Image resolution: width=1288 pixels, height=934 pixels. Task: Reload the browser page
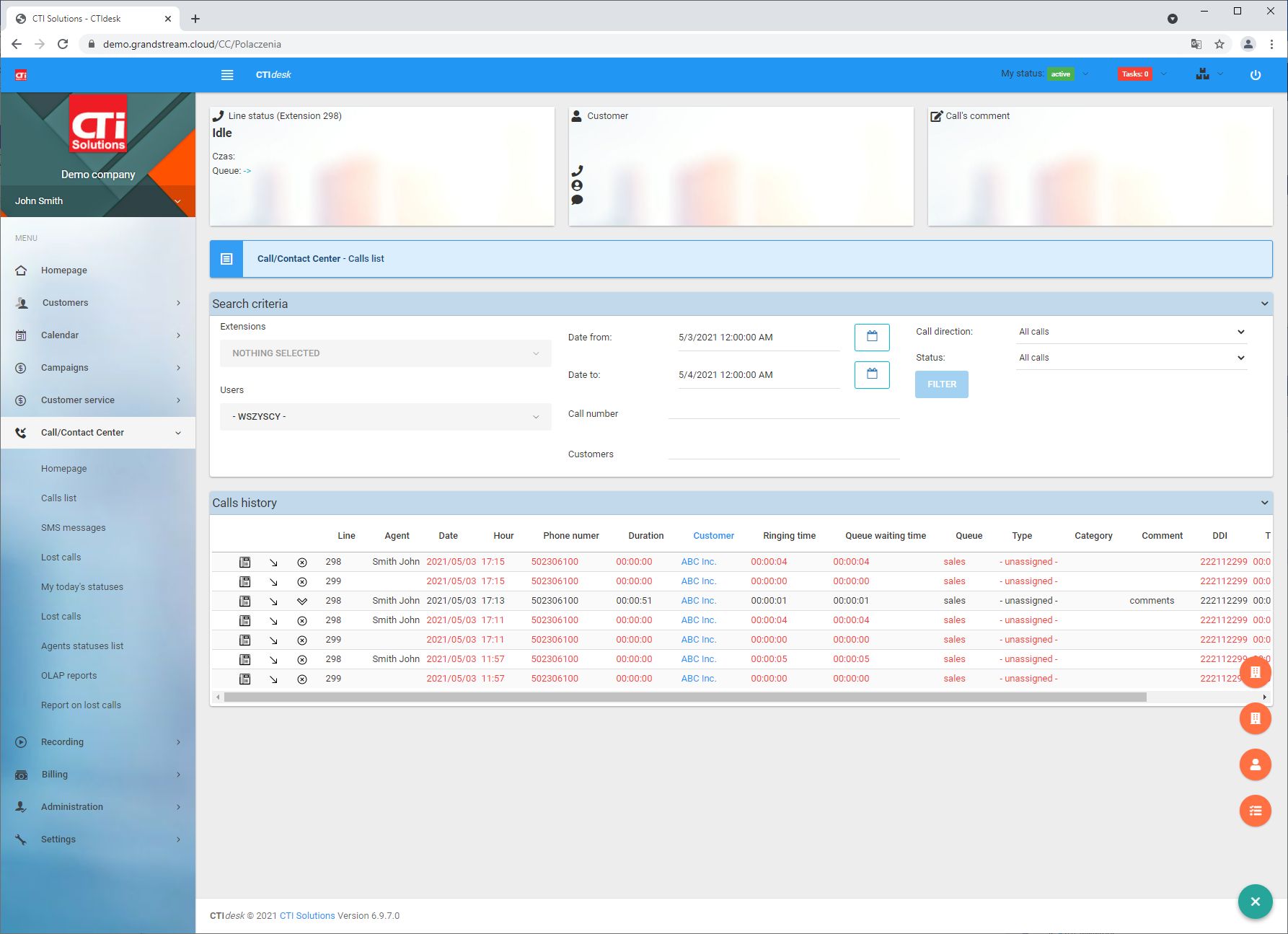(x=63, y=44)
